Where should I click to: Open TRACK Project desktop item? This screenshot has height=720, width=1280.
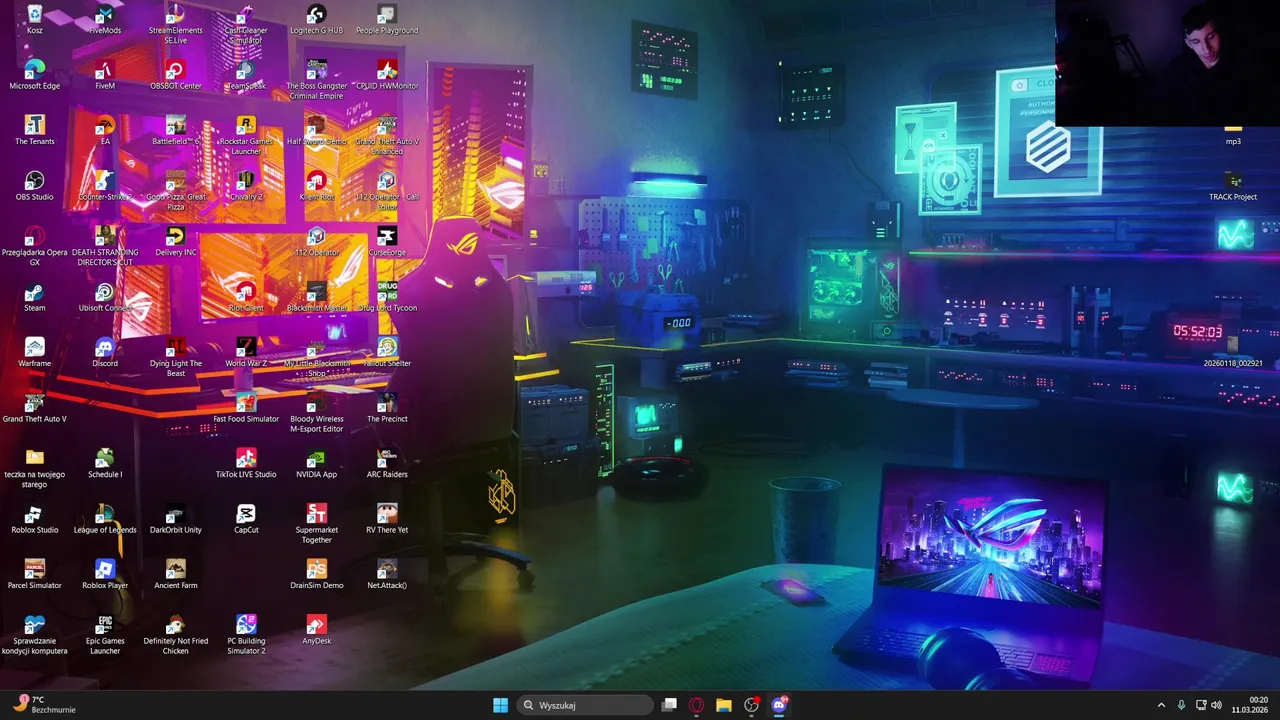(1233, 186)
